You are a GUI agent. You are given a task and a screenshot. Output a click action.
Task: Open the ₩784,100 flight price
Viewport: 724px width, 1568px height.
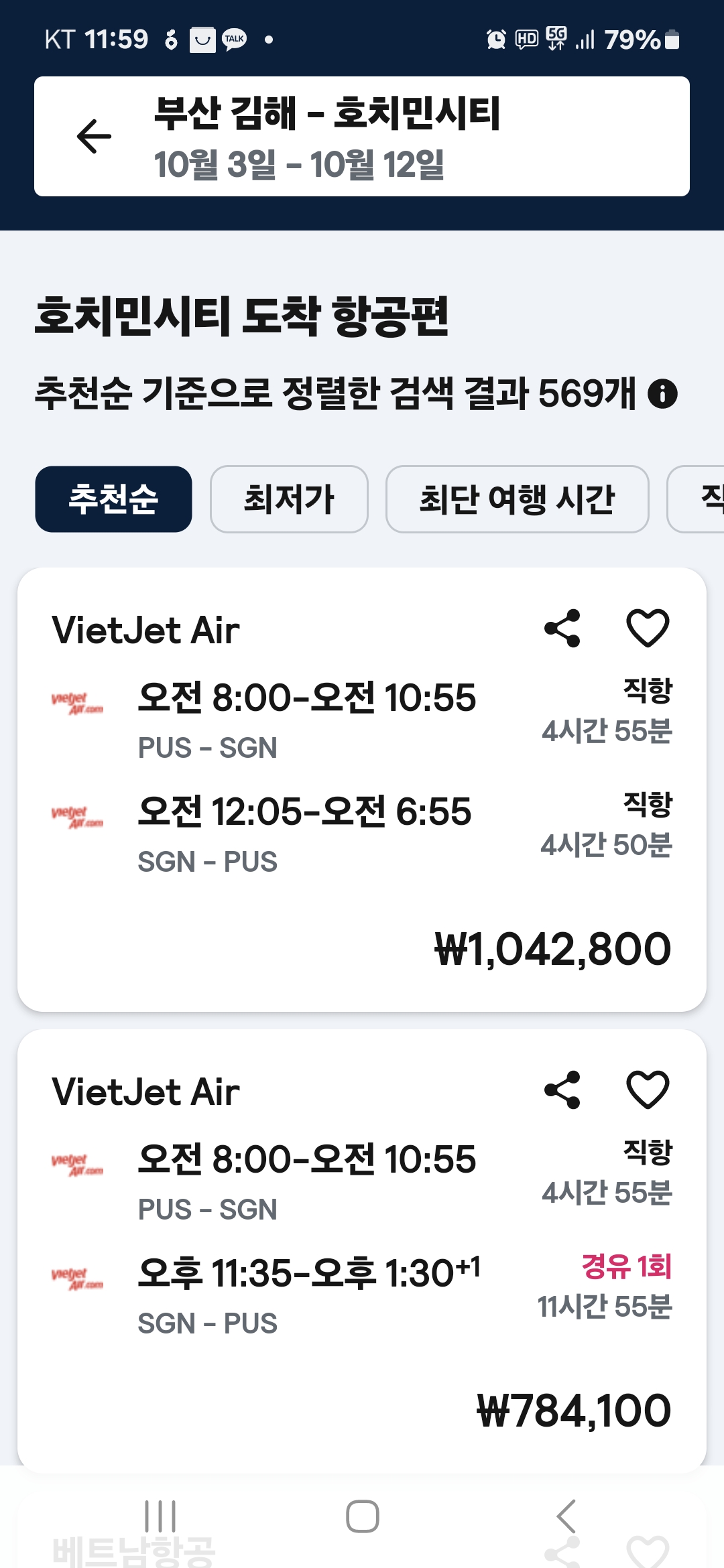click(x=573, y=1411)
